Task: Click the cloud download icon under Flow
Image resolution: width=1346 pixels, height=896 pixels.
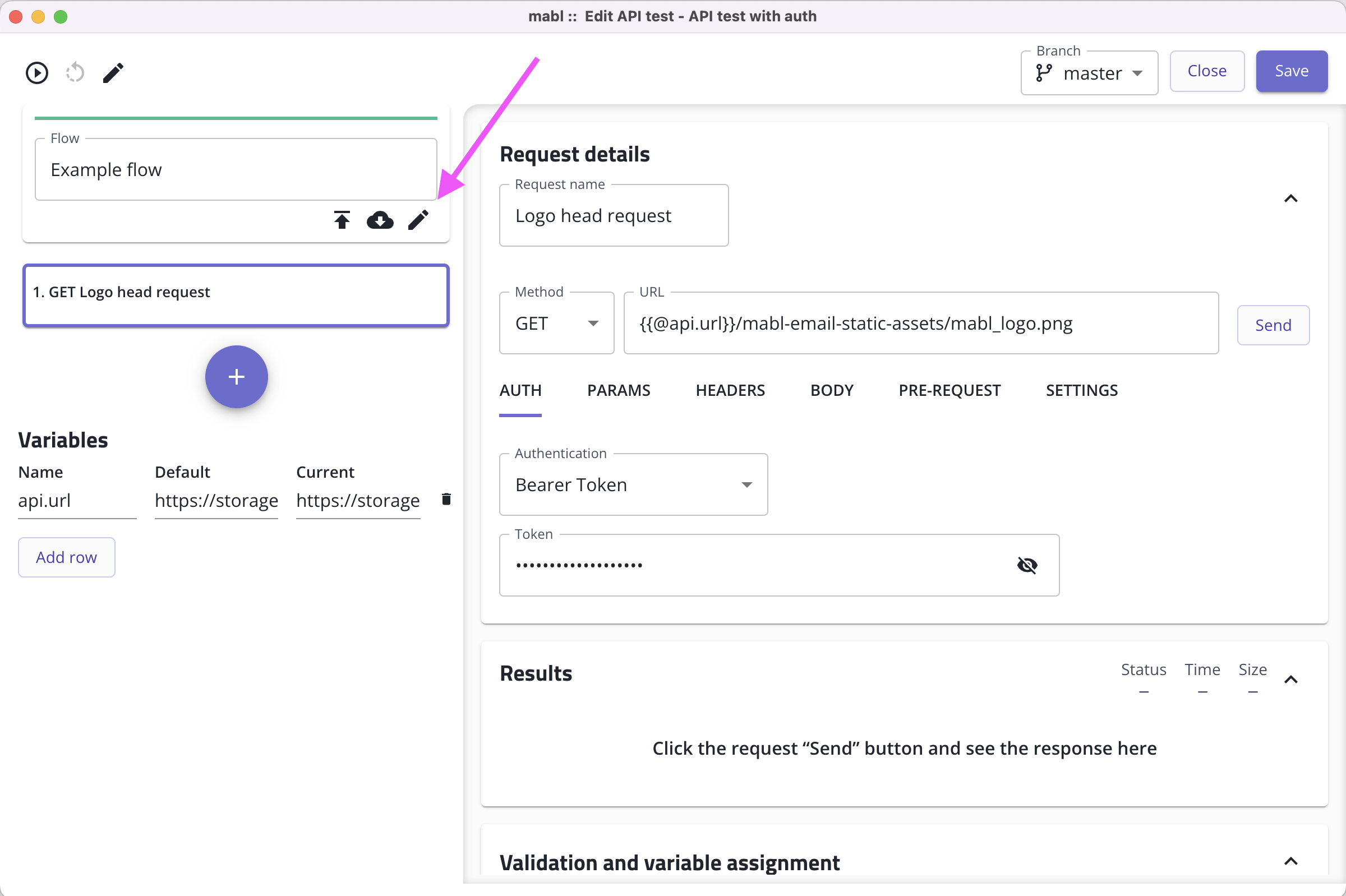Action: (380, 219)
